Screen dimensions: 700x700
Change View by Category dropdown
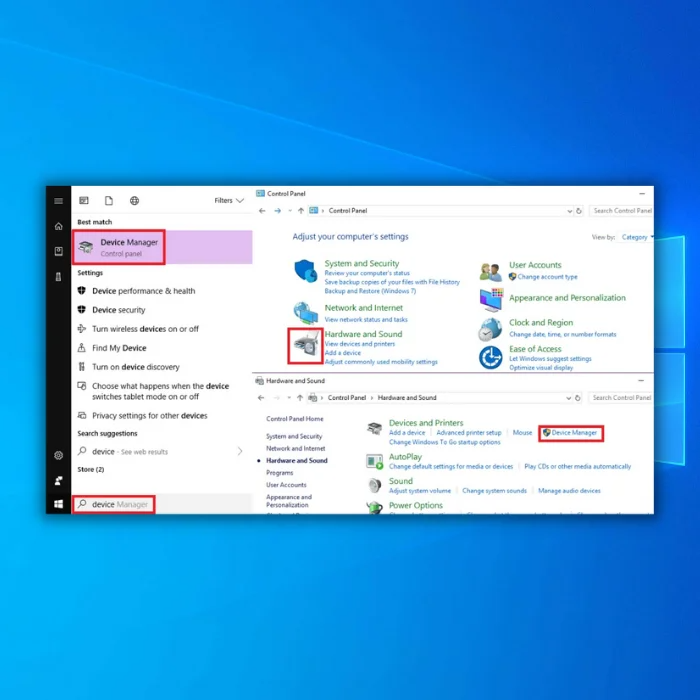click(637, 237)
